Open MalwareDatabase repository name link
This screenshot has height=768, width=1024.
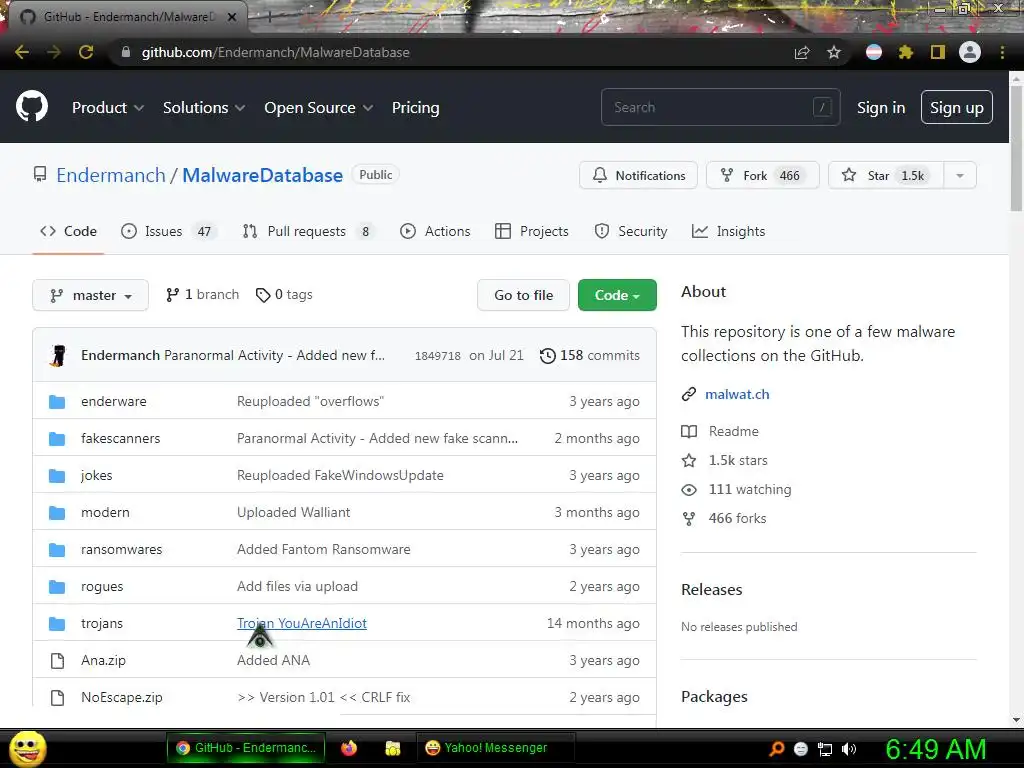point(263,175)
